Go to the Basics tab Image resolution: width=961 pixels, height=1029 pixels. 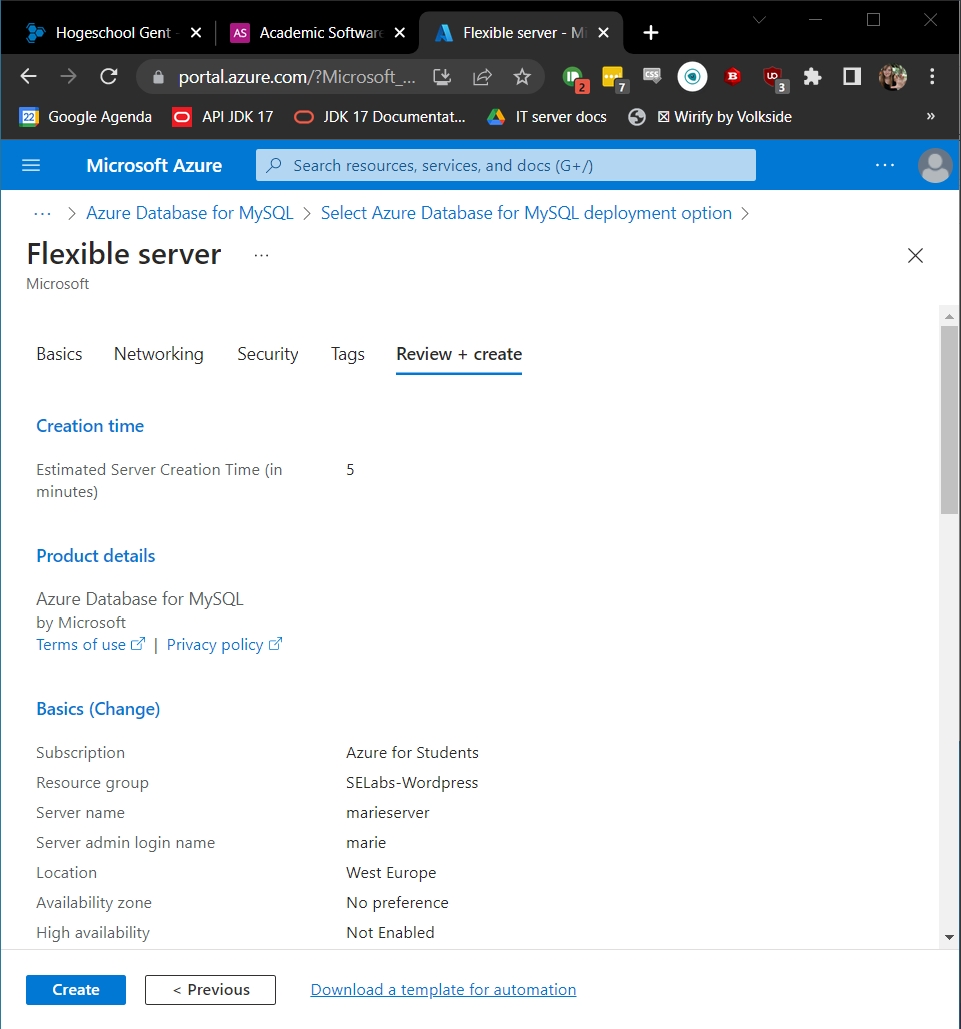tap(59, 354)
